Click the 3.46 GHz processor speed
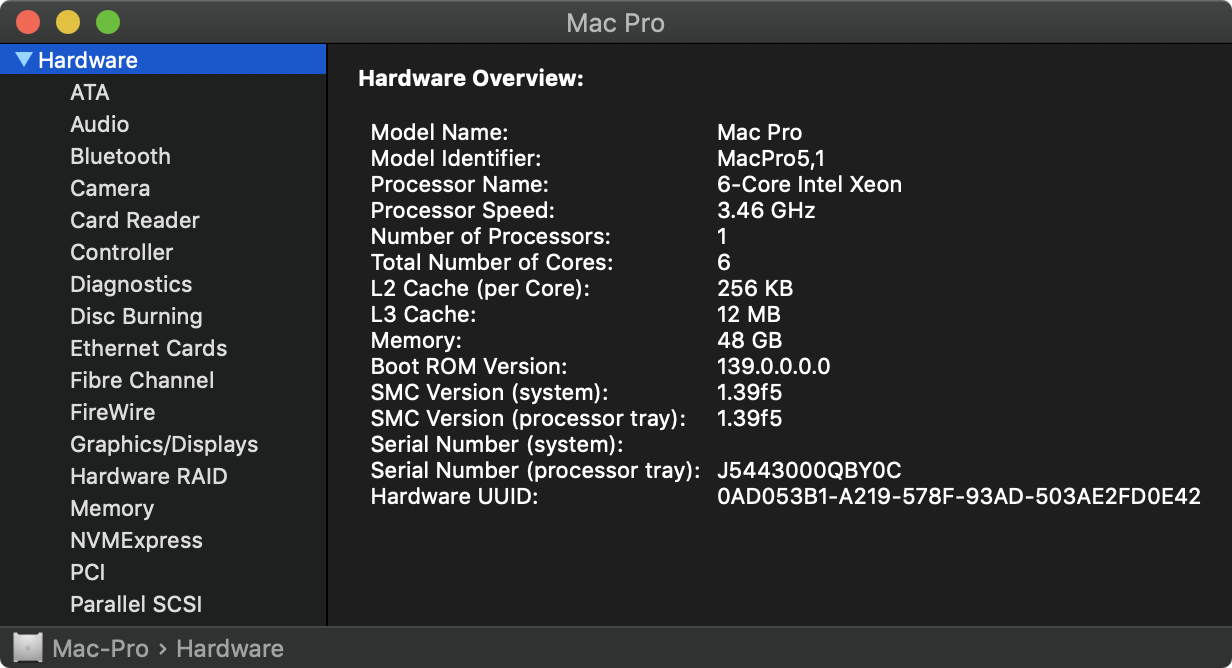The height and width of the screenshot is (668, 1232). pos(766,210)
